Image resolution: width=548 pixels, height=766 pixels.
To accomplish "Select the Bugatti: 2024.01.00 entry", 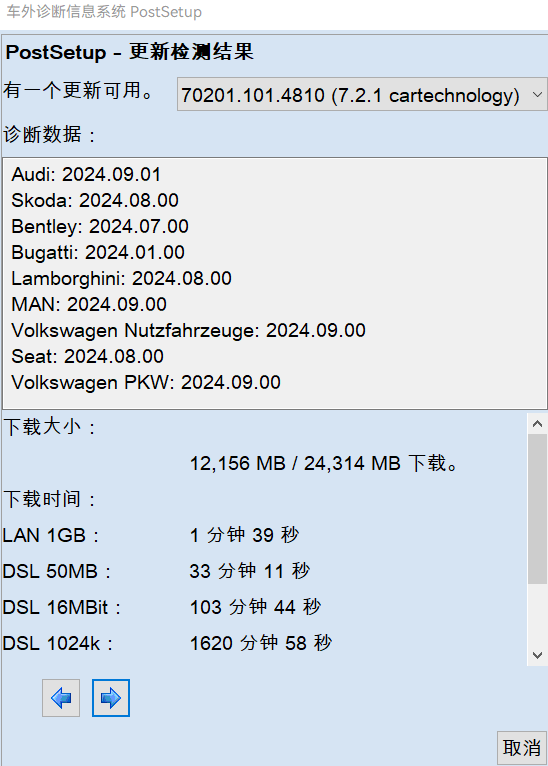I will (x=98, y=253).
